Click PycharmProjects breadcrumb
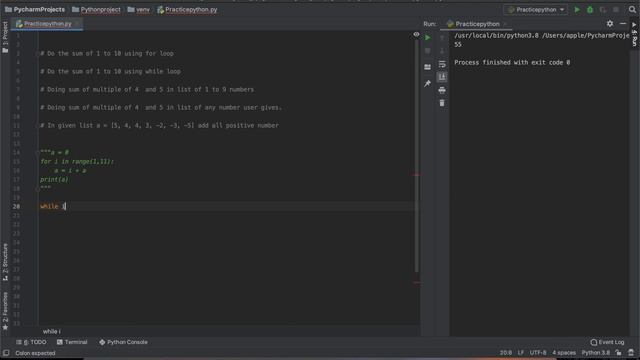Screen dimensions: 640x360 pos(35,9)
